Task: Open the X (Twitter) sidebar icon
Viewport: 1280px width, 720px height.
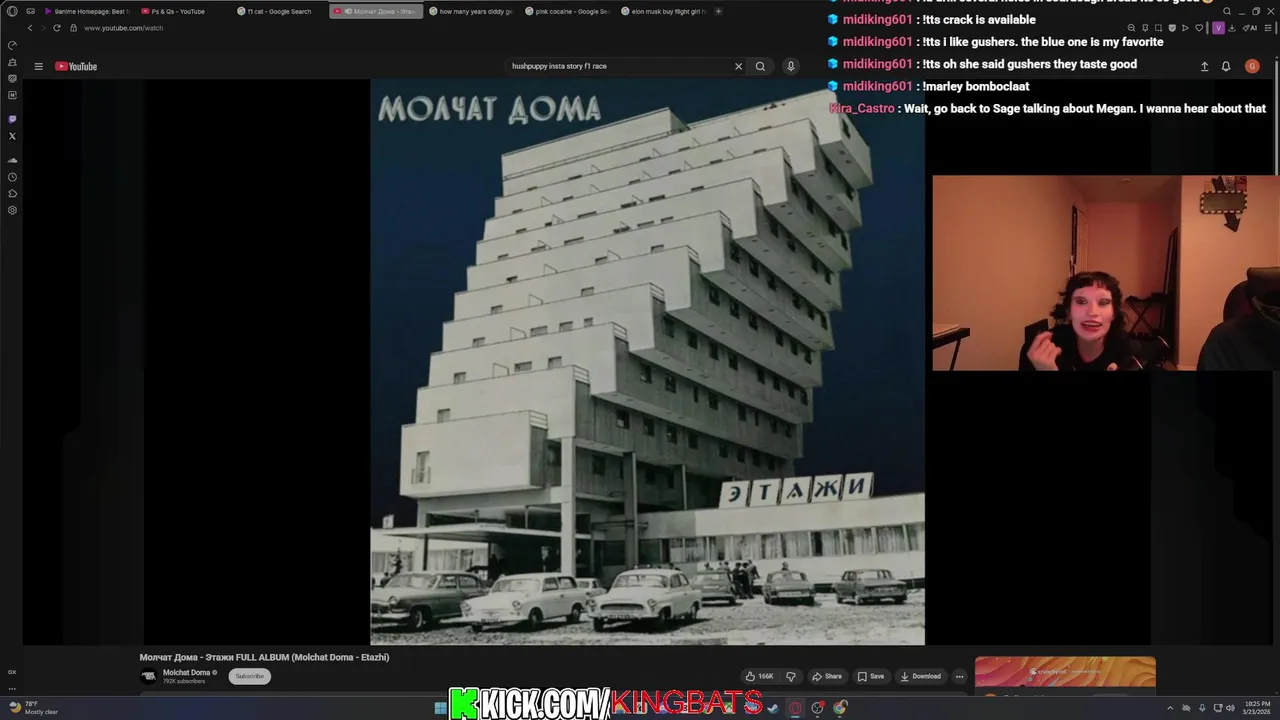Action: 12,136
